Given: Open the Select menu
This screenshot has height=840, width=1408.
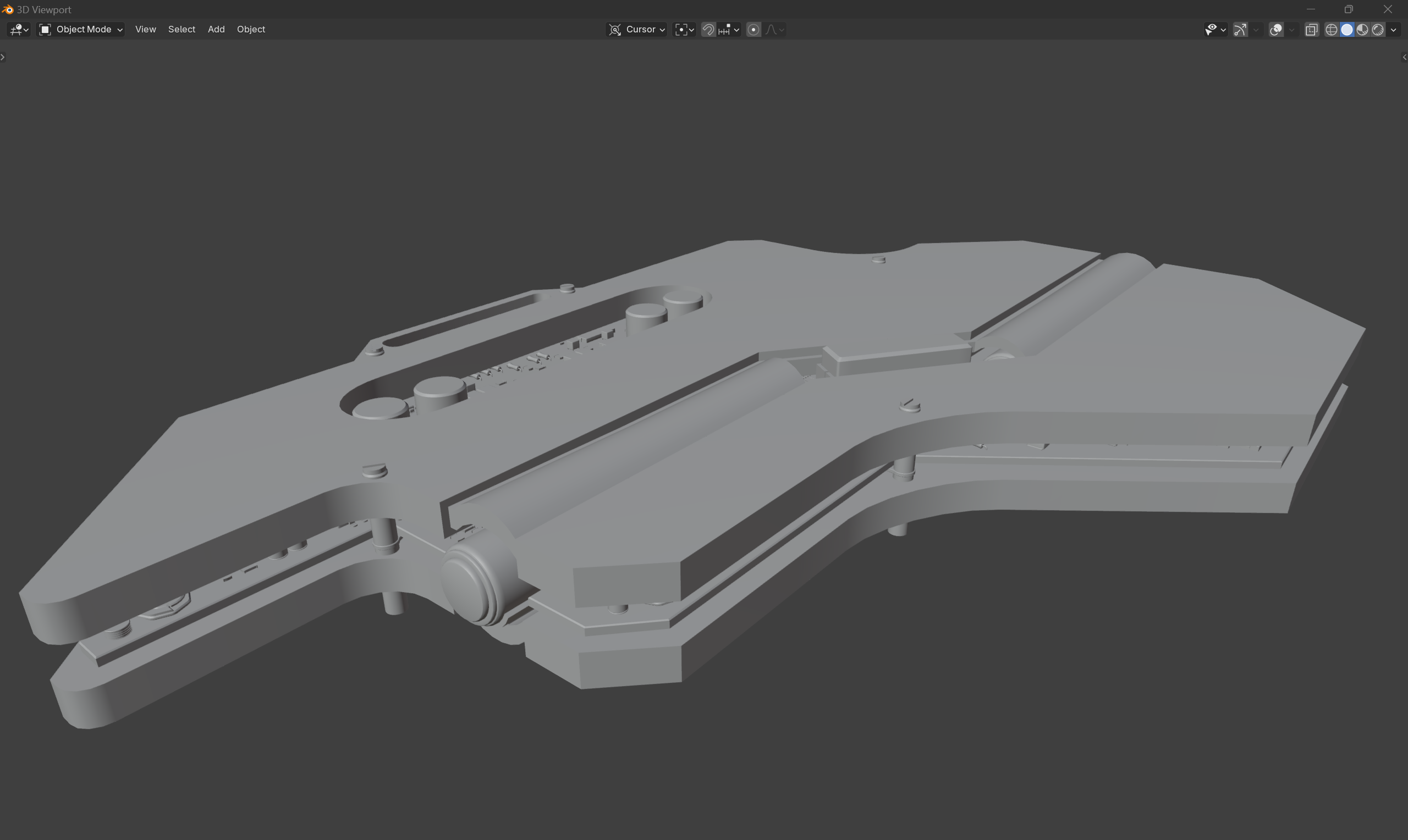Looking at the screenshot, I should (x=182, y=30).
